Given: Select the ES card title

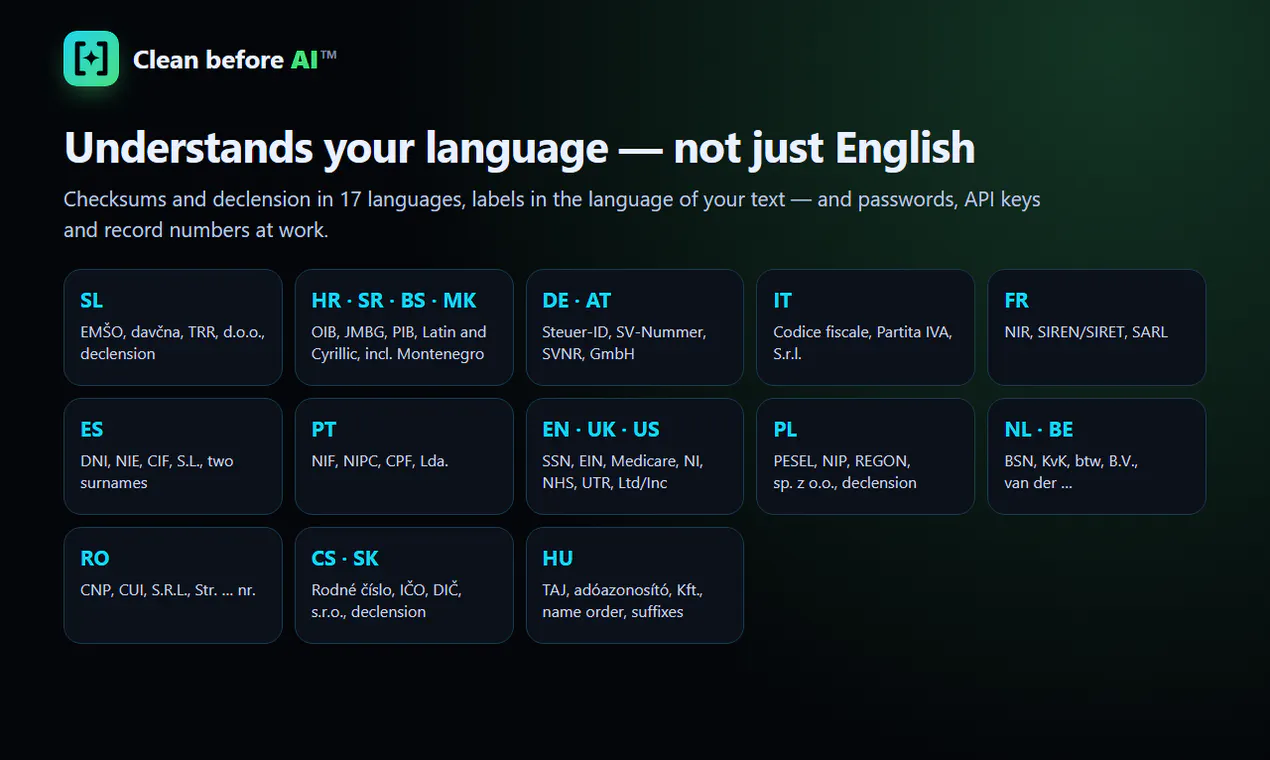Looking at the screenshot, I should (x=91, y=429).
